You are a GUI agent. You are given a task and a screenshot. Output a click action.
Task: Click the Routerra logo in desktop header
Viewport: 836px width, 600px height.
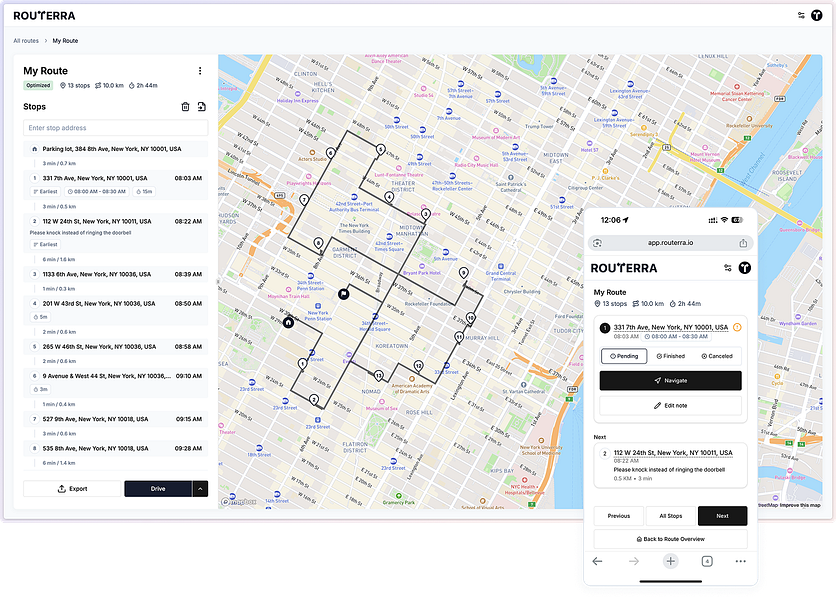(44, 16)
